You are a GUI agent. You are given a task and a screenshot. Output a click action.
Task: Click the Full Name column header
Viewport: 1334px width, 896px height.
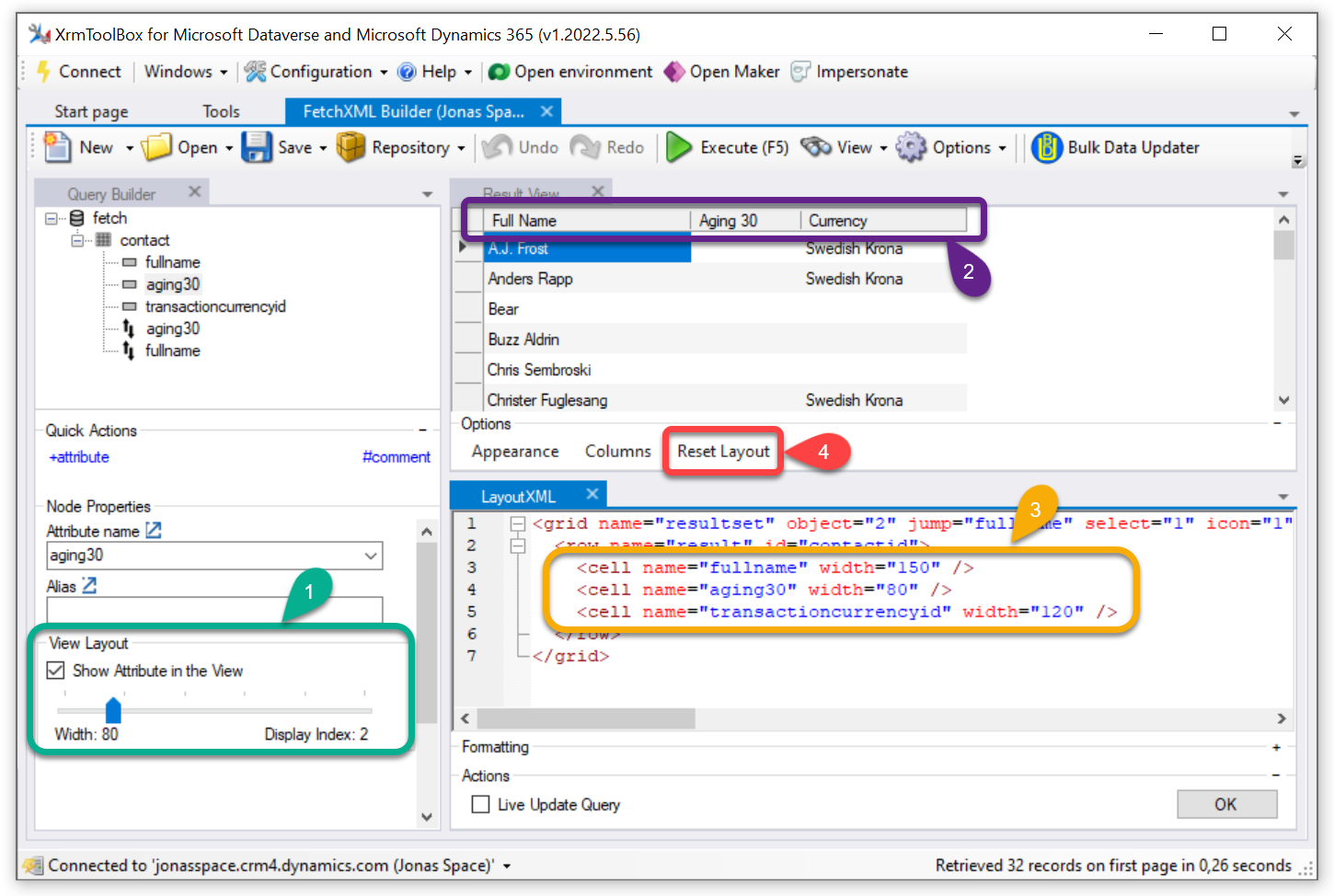click(587, 221)
